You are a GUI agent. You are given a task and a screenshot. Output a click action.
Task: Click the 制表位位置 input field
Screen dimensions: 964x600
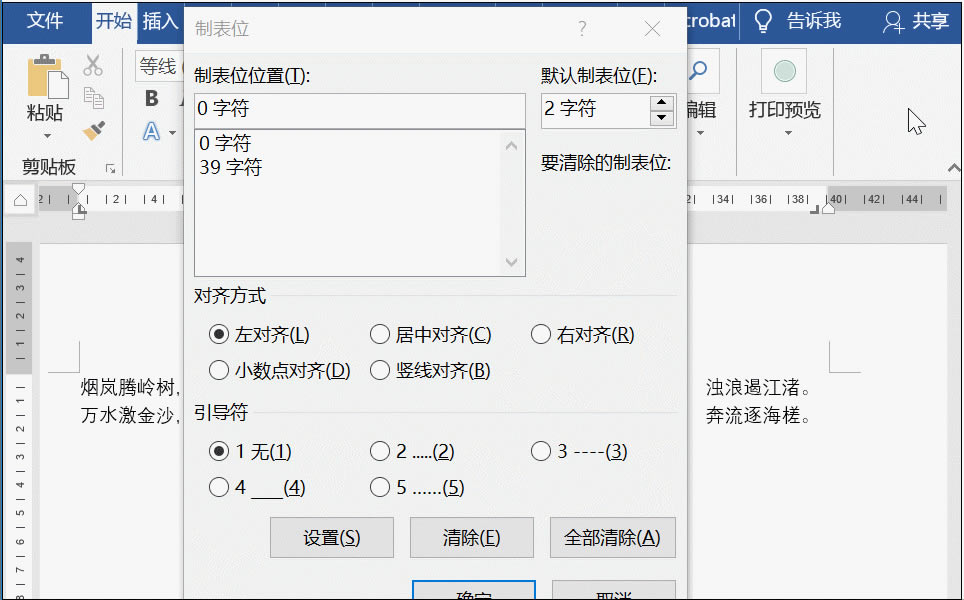[x=360, y=110]
